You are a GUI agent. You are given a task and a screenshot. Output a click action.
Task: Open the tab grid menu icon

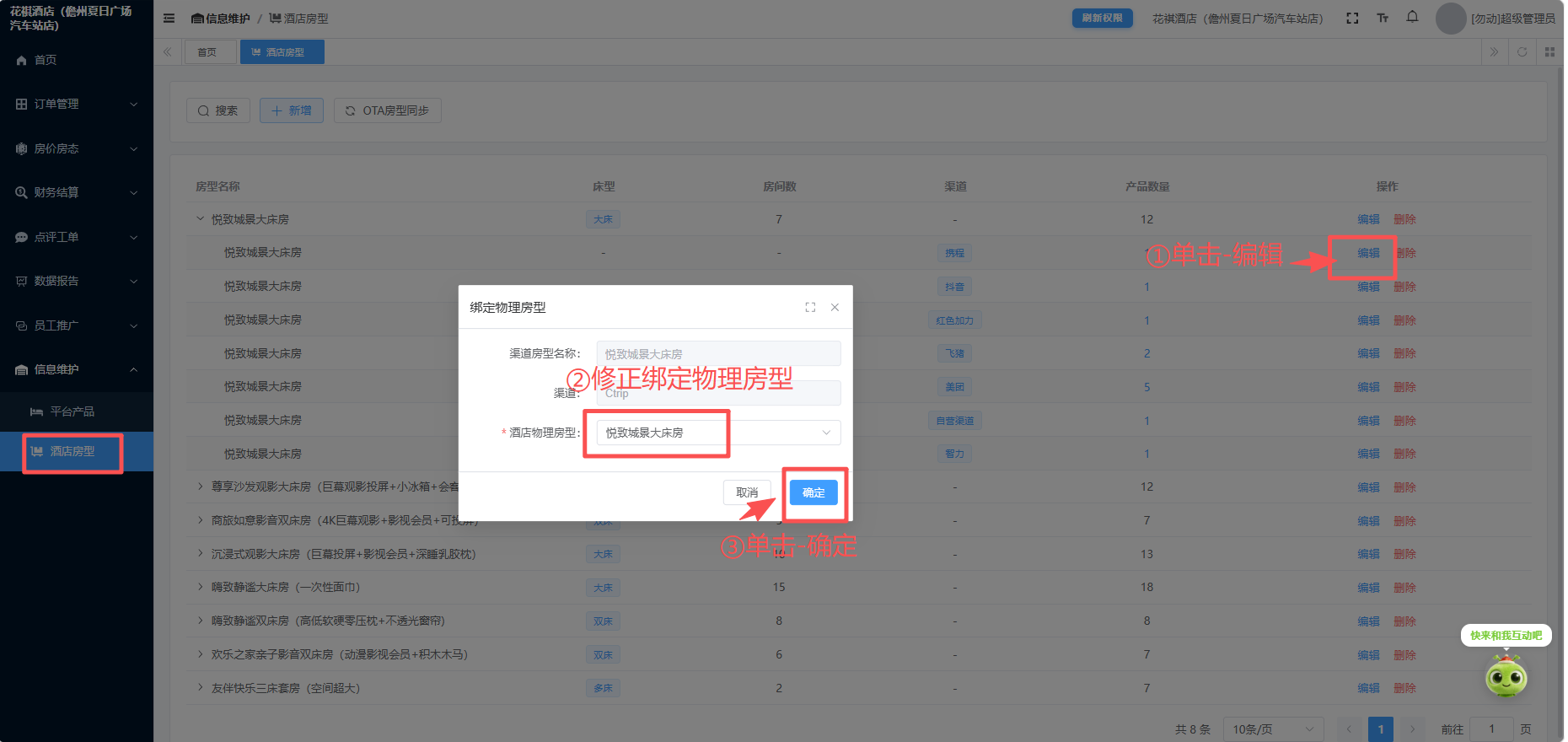pos(1549,52)
